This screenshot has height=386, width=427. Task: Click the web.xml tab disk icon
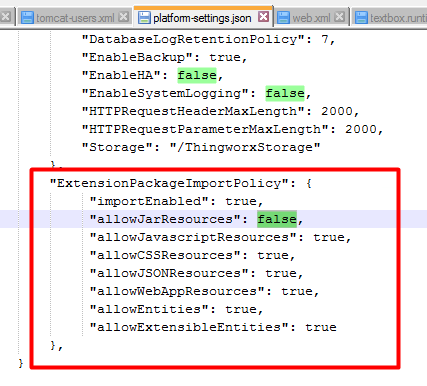pyautogui.click(x=283, y=17)
